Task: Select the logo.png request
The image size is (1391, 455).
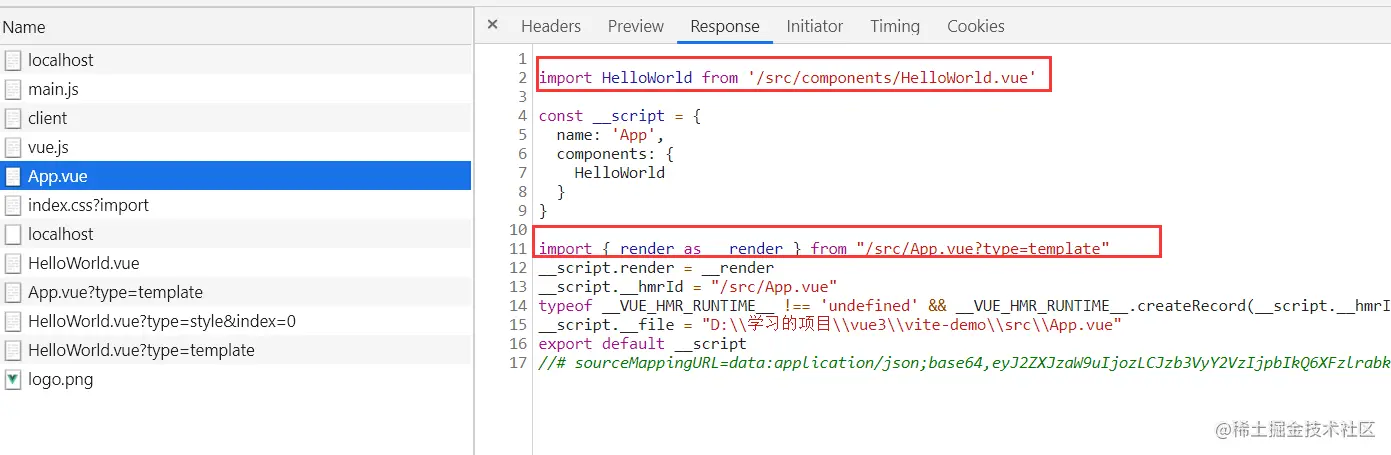Action: click(x=236, y=379)
